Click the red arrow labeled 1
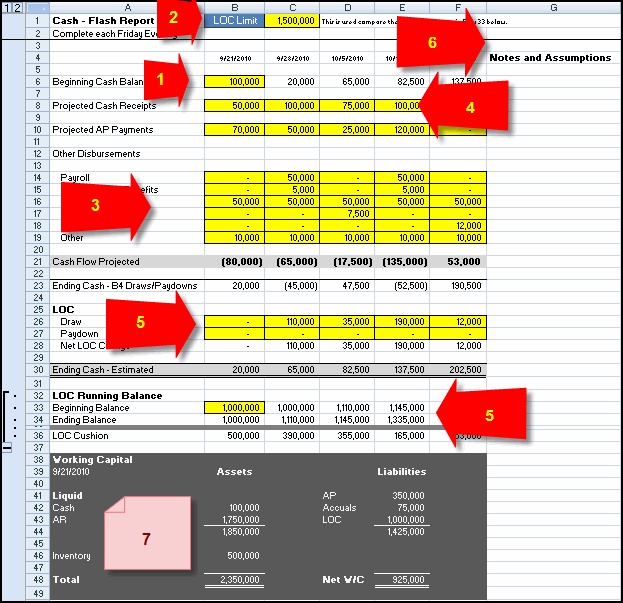Screen dimensions: 623x603 pyautogui.click(x=165, y=82)
